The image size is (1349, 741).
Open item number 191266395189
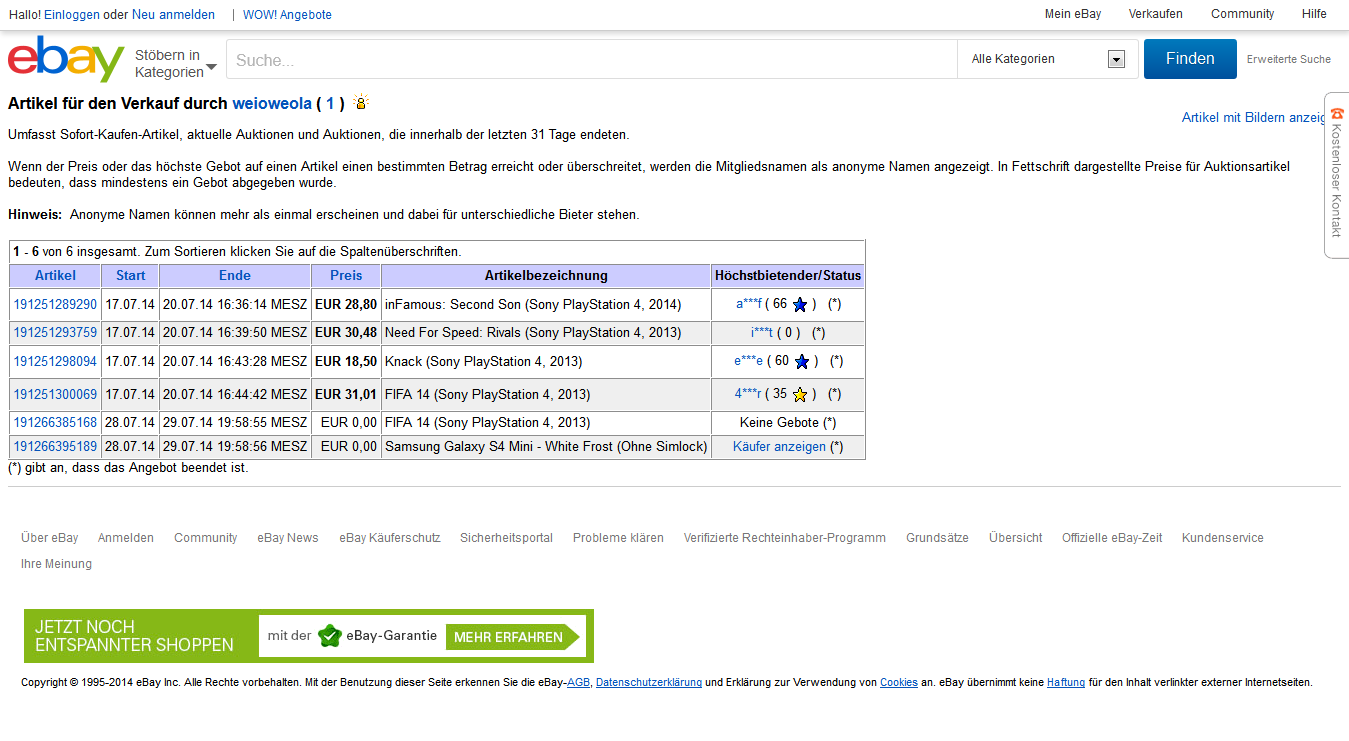click(x=55, y=447)
